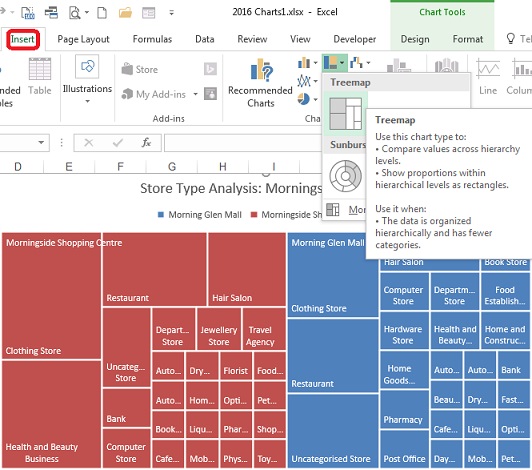Click the Bing Maps add-in icon

(210, 69)
